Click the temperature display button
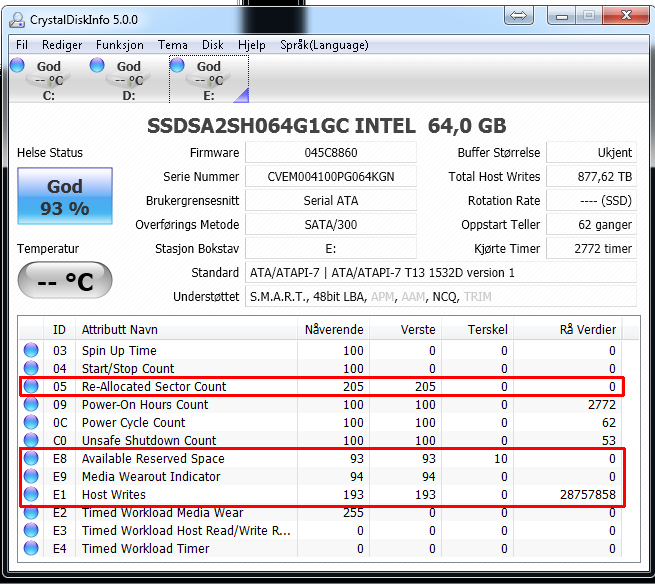The width and height of the screenshot is (655, 584). (65, 280)
